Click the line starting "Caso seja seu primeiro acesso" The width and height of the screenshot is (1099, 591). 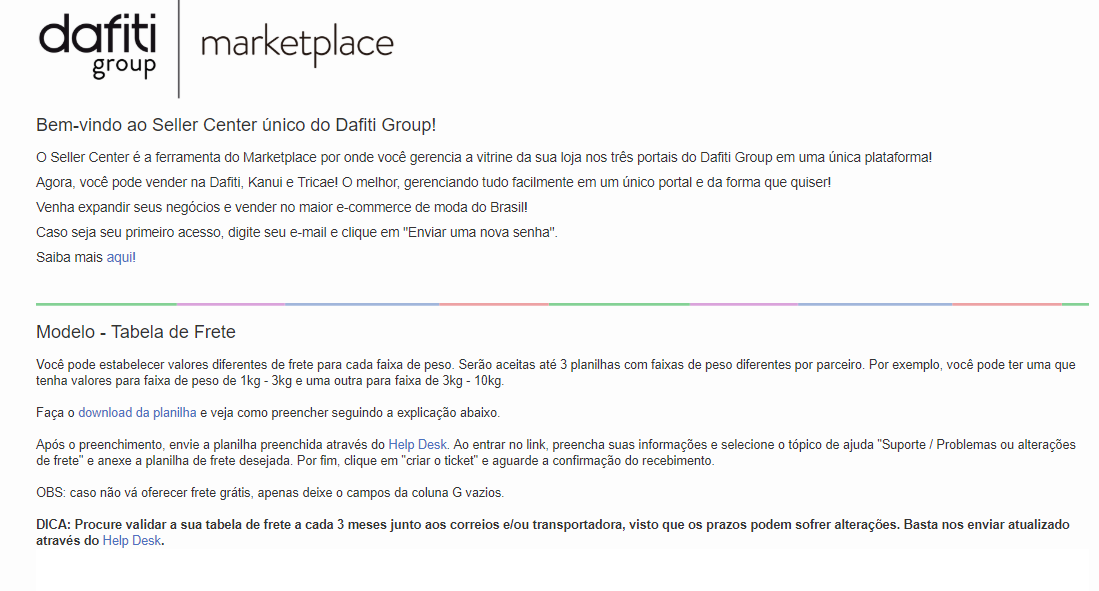point(297,232)
